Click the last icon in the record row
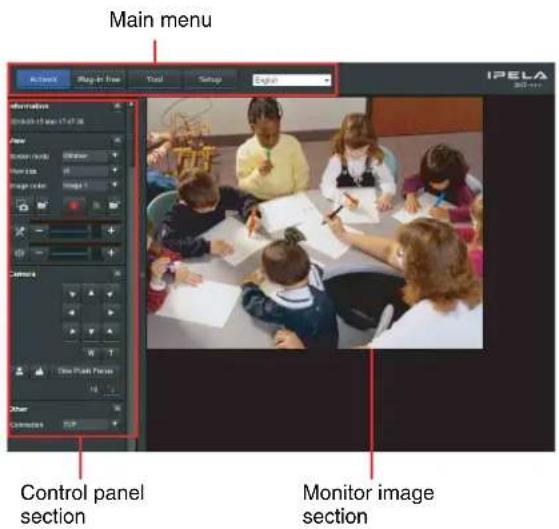Screen dimensions: 559x529 click(x=113, y=205)
